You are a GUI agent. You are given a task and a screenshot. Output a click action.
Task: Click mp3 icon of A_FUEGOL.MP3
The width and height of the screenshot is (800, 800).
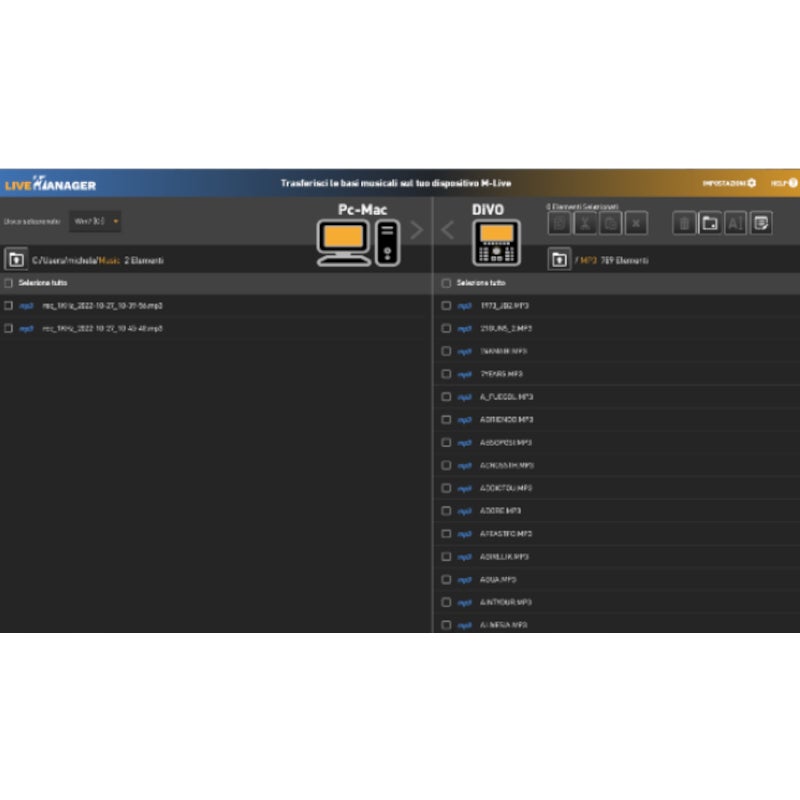(x=464, y=397)
